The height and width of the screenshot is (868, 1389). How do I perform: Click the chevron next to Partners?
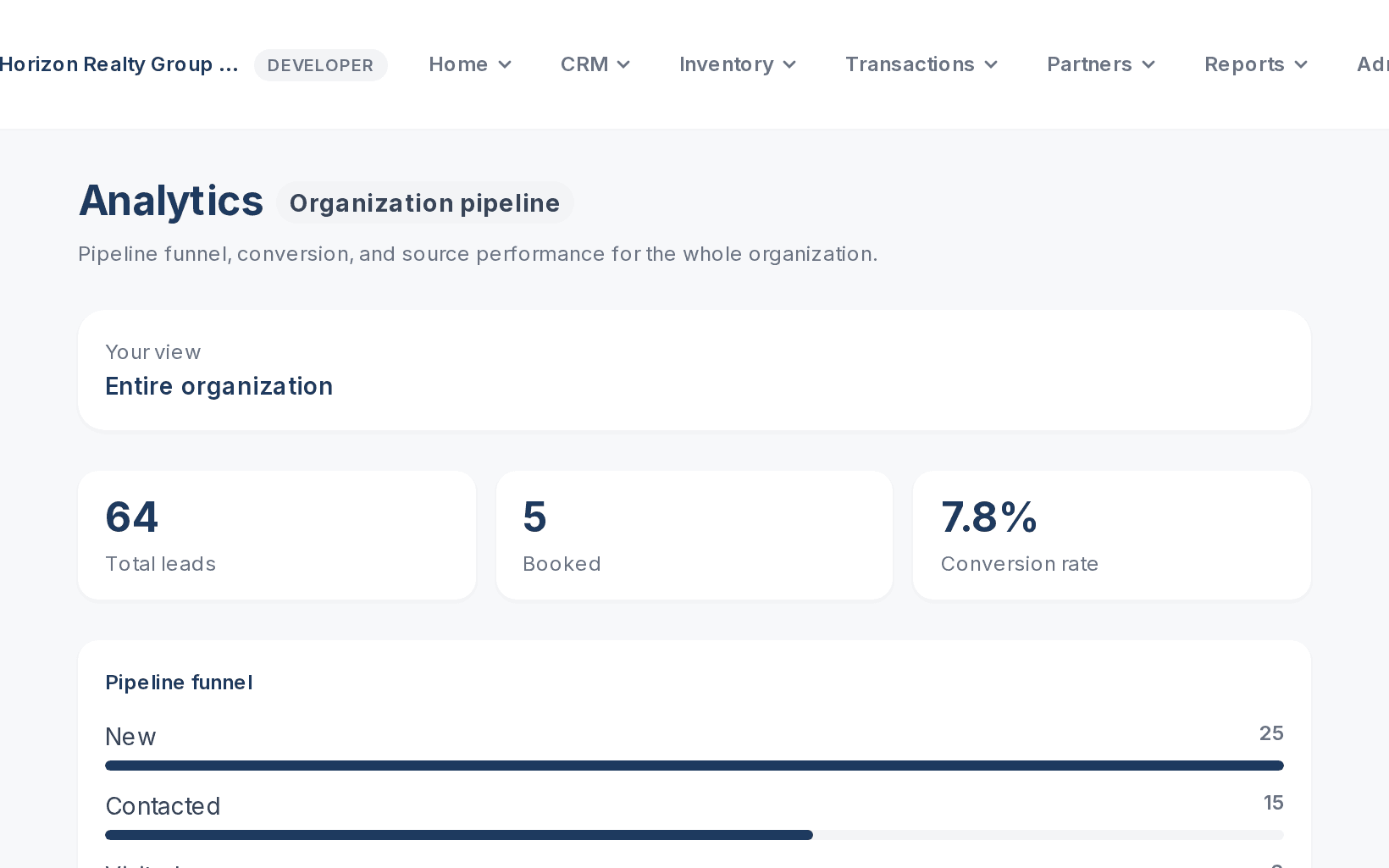1148,65
